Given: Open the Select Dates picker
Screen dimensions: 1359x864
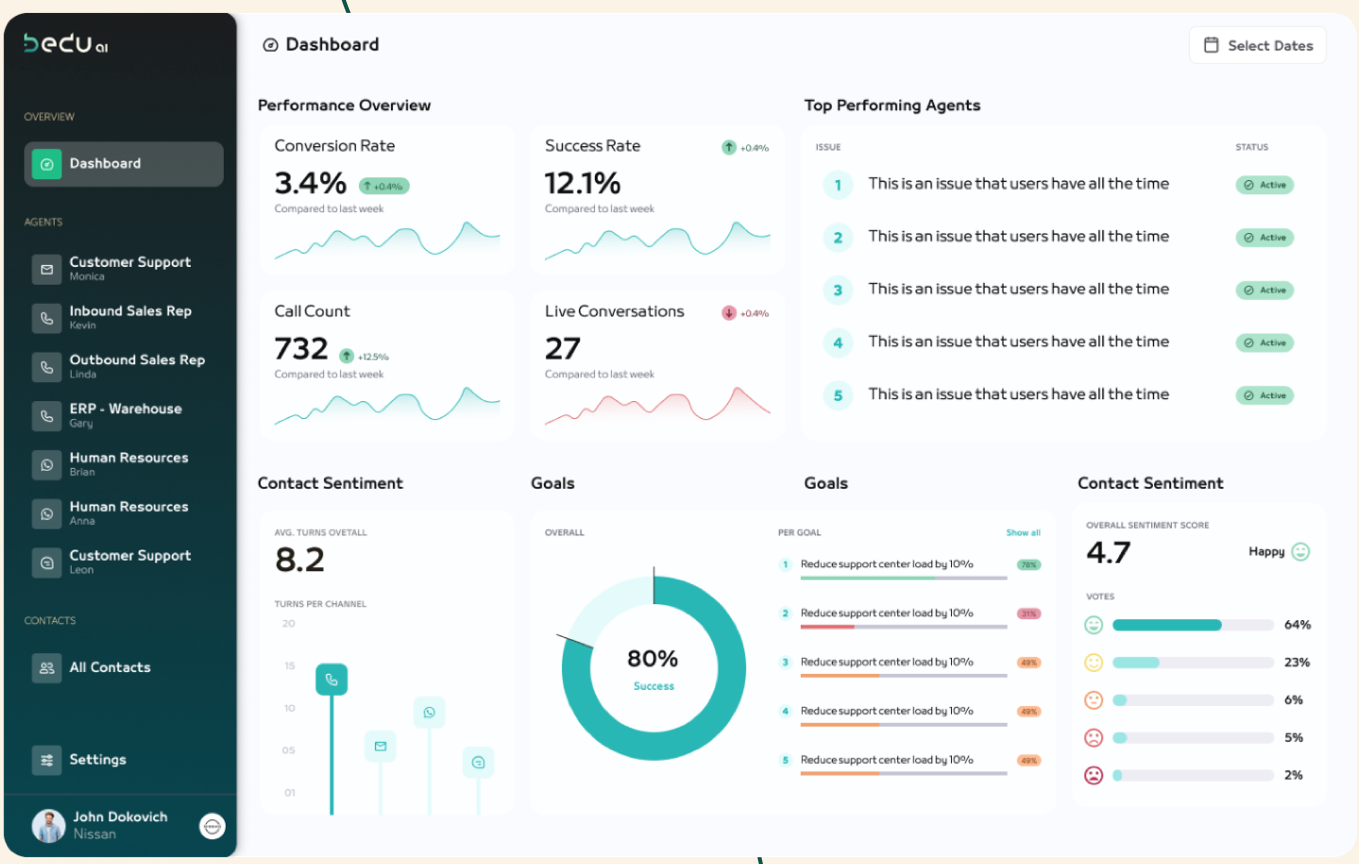Looking at the screenshot, I should 1257,45.
